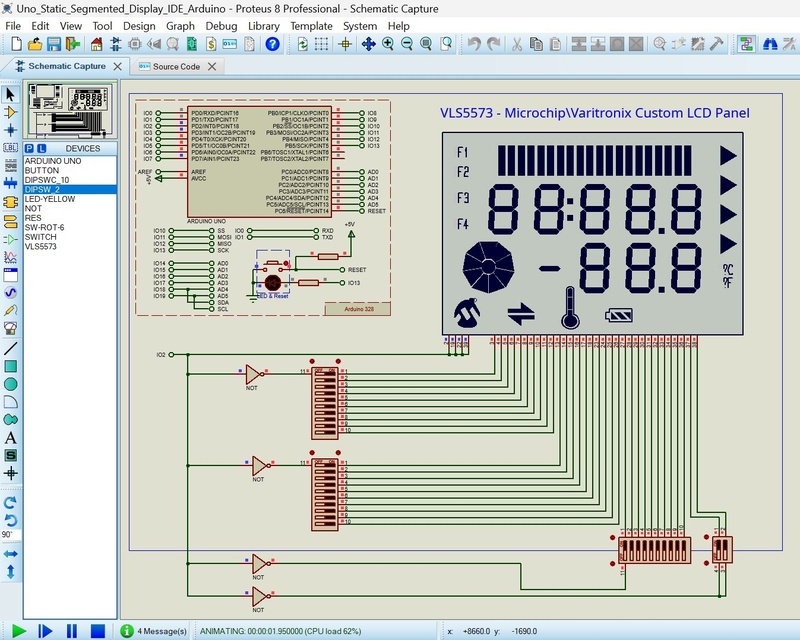Viewport: 800px width, 640px height.
Task: Stop the simulation
Action: 98,631
